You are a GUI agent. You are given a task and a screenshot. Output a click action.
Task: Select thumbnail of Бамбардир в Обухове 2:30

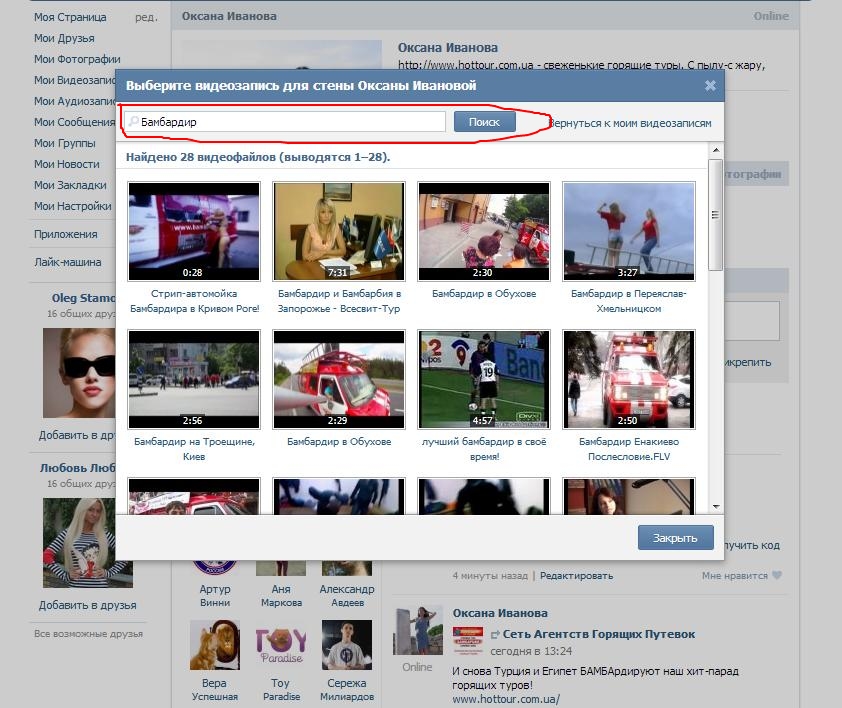click(484, 231)
